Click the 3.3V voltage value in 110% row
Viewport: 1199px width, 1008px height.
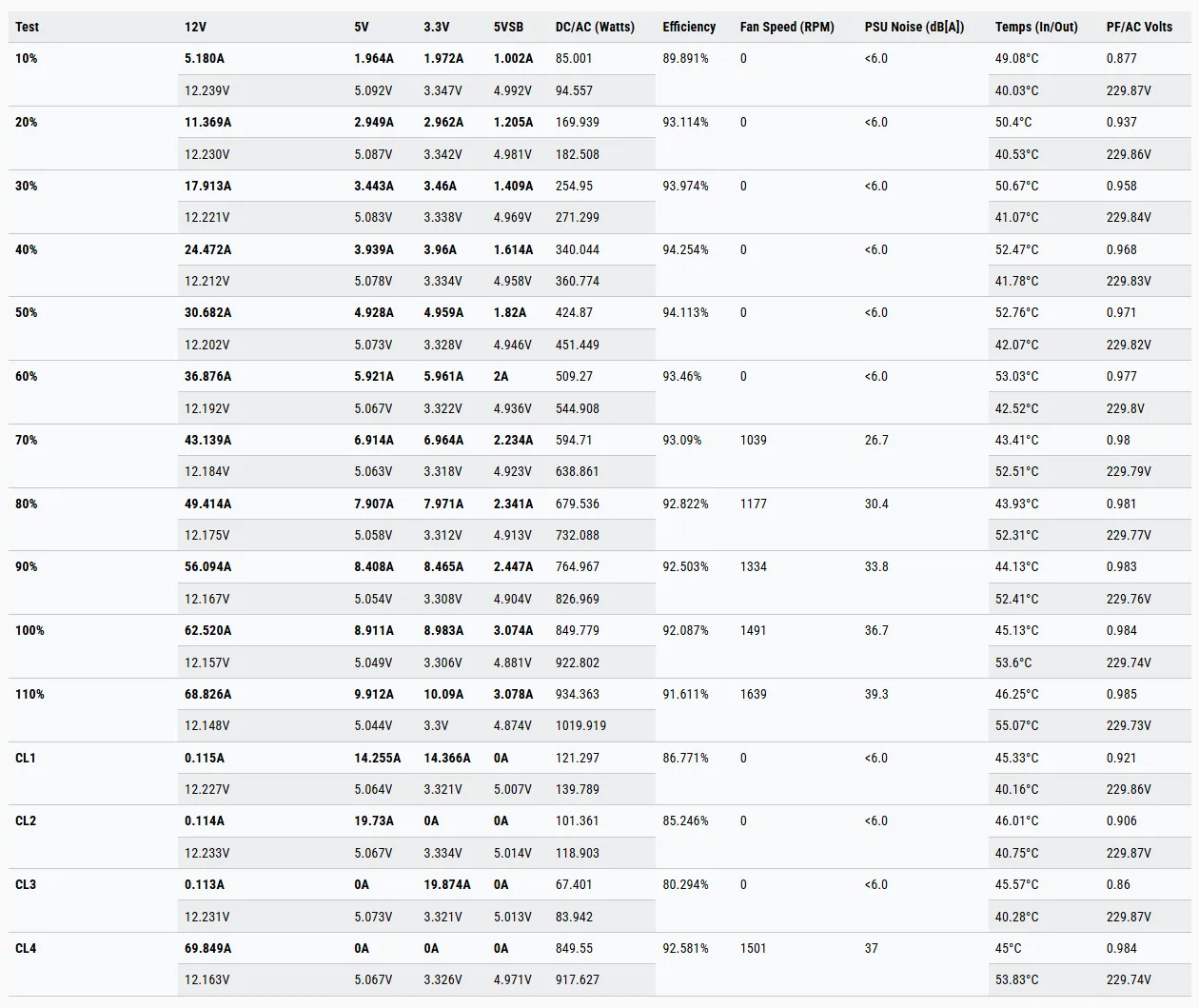(436, 725)
